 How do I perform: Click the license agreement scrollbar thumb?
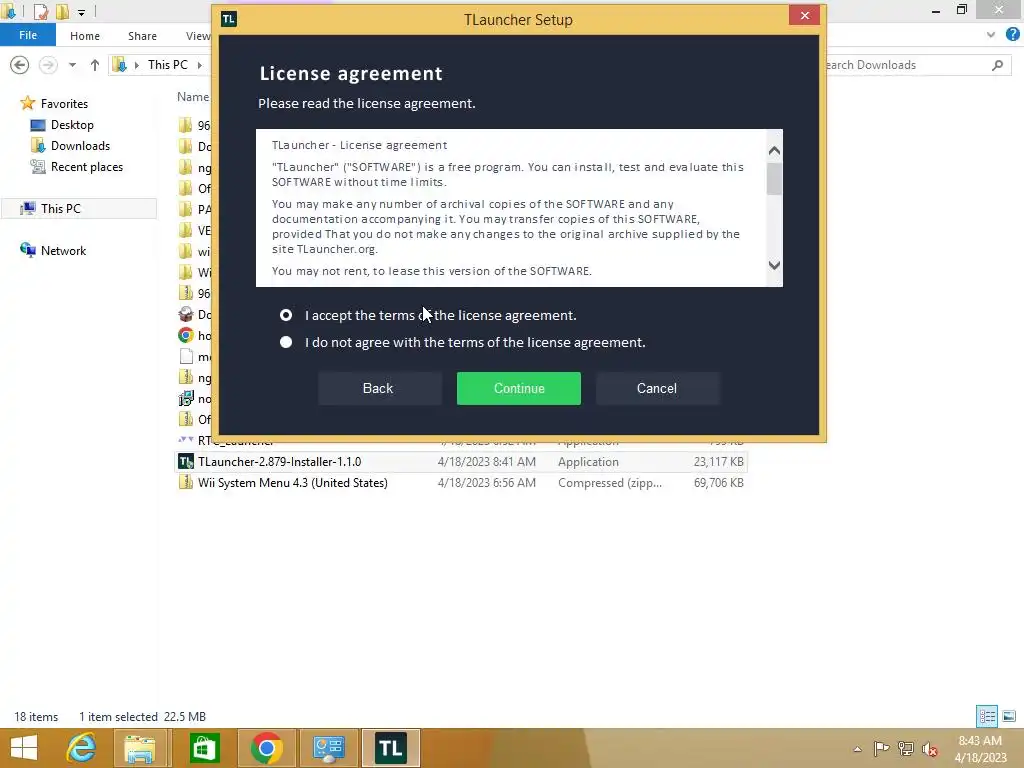pos(775,178)
